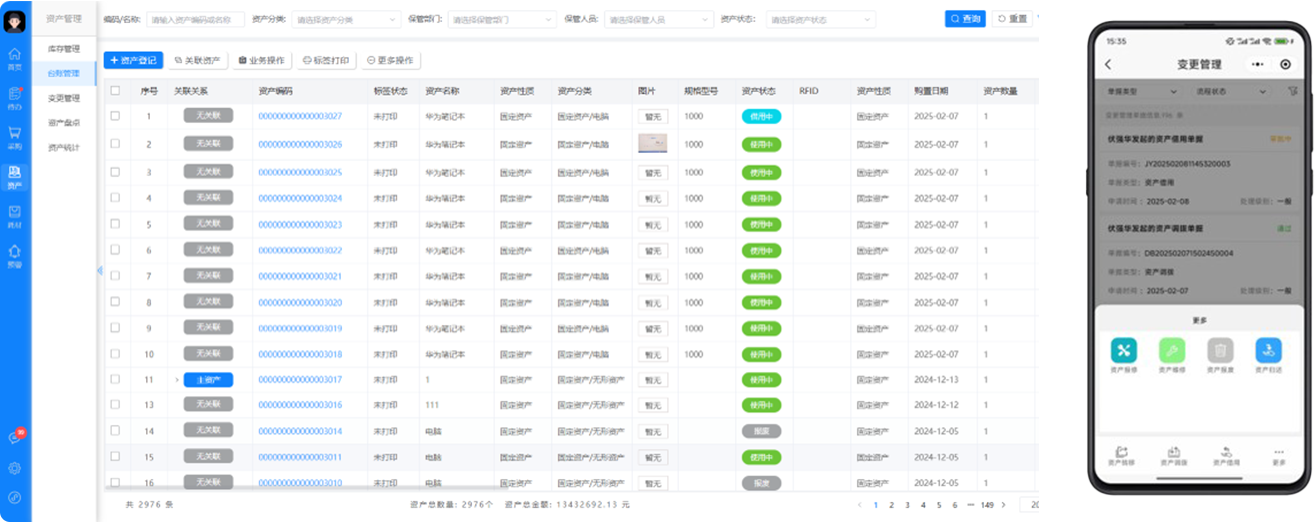Tap the gray 资产报废 trash icon on the phone
Screen dimensions: 1315x522
[1220, 351]
